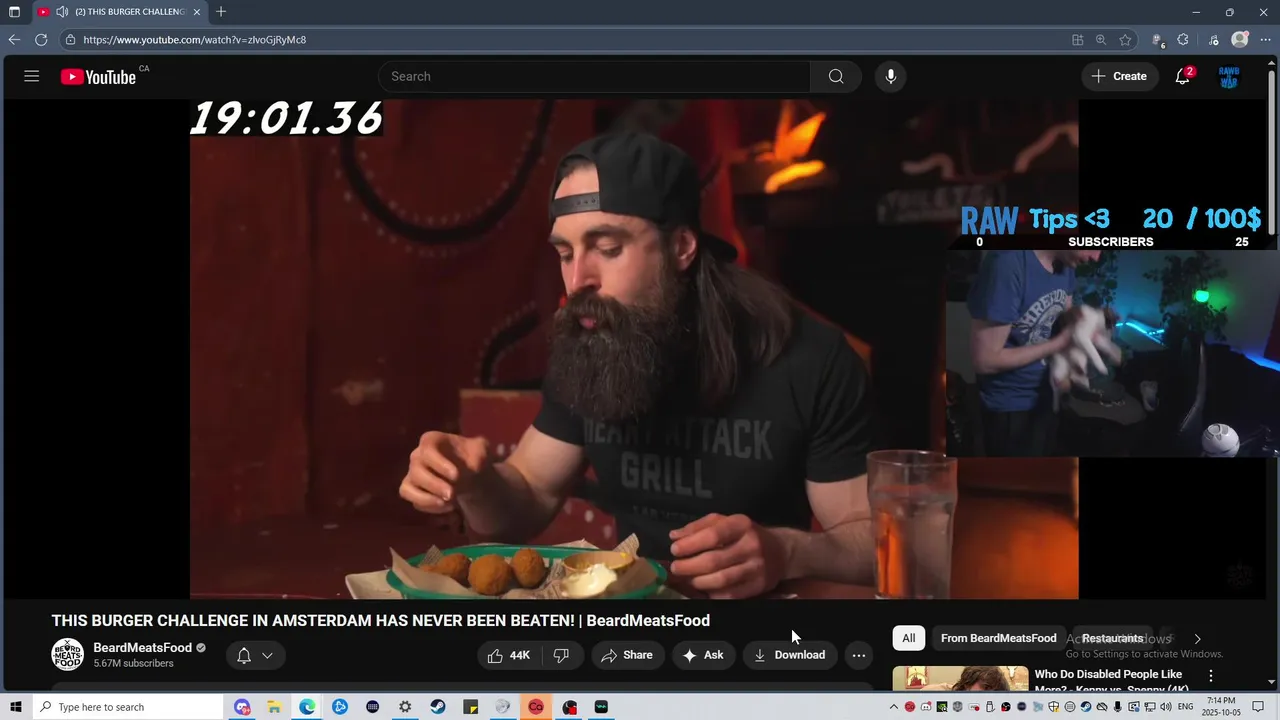
Task: Mute the tab audio speaker icon
Action: (x=62, y=12)
